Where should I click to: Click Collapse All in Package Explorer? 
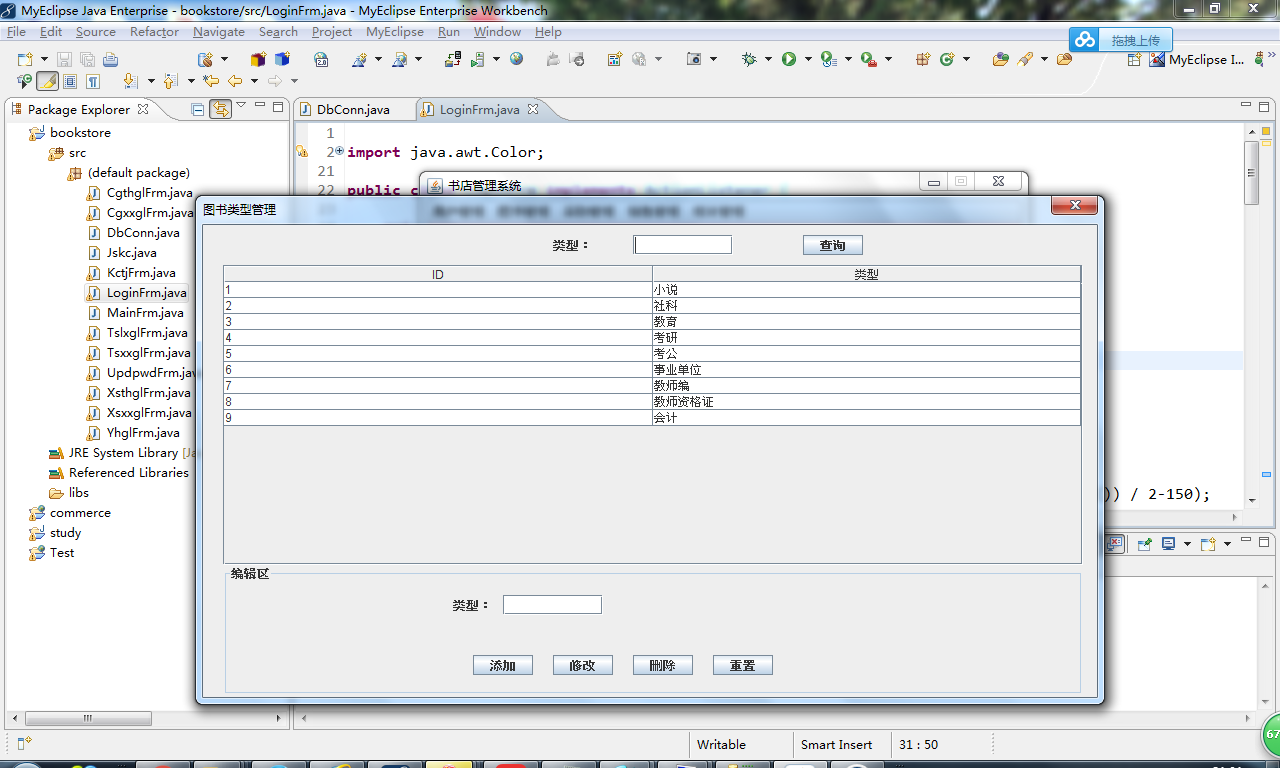[198, 109]
